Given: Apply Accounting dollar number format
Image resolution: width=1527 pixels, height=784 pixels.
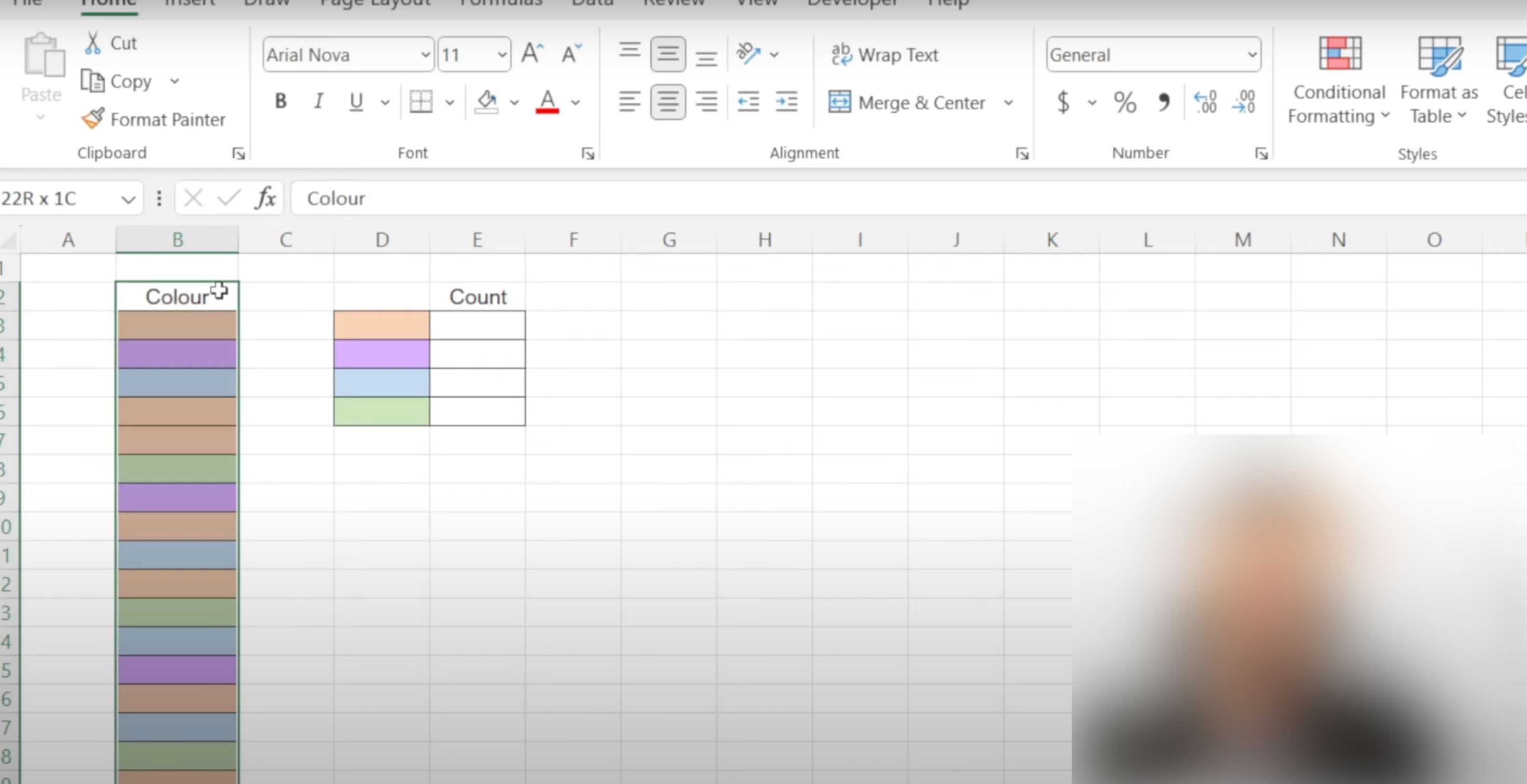Looking at the screenshot, I should point(1064,102).
